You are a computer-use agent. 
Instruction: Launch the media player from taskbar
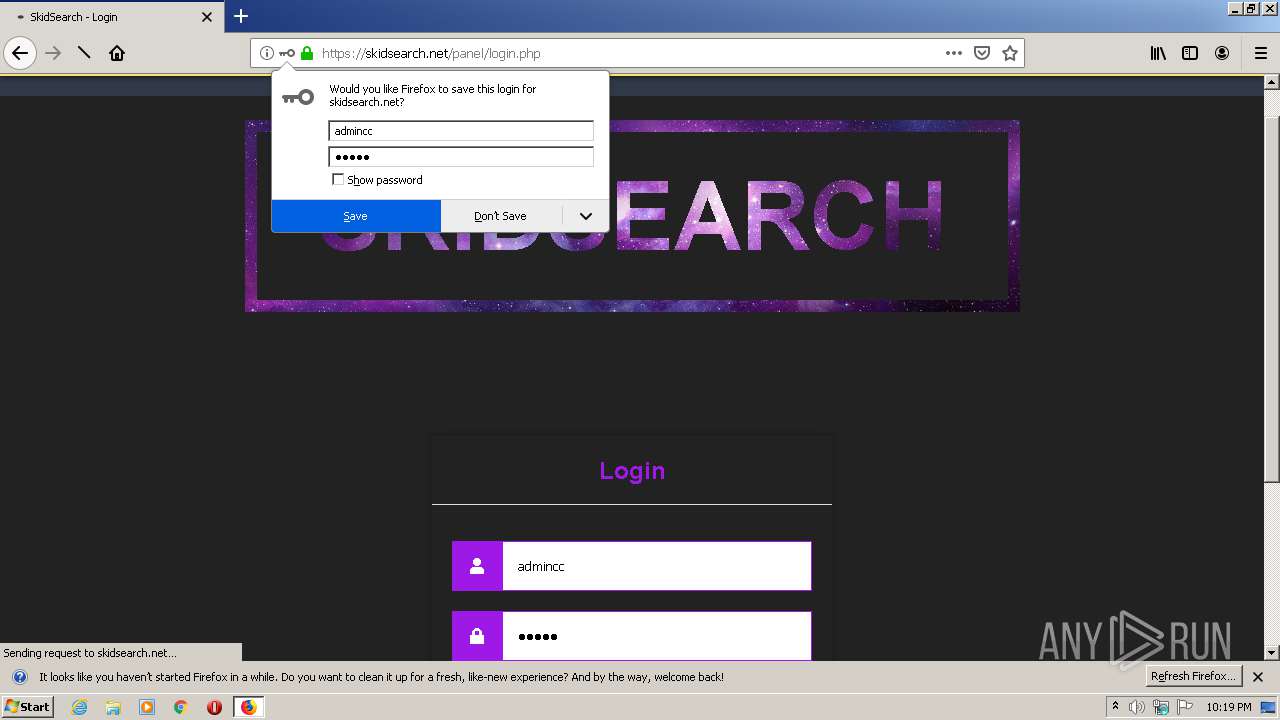(x=147, y=707)
